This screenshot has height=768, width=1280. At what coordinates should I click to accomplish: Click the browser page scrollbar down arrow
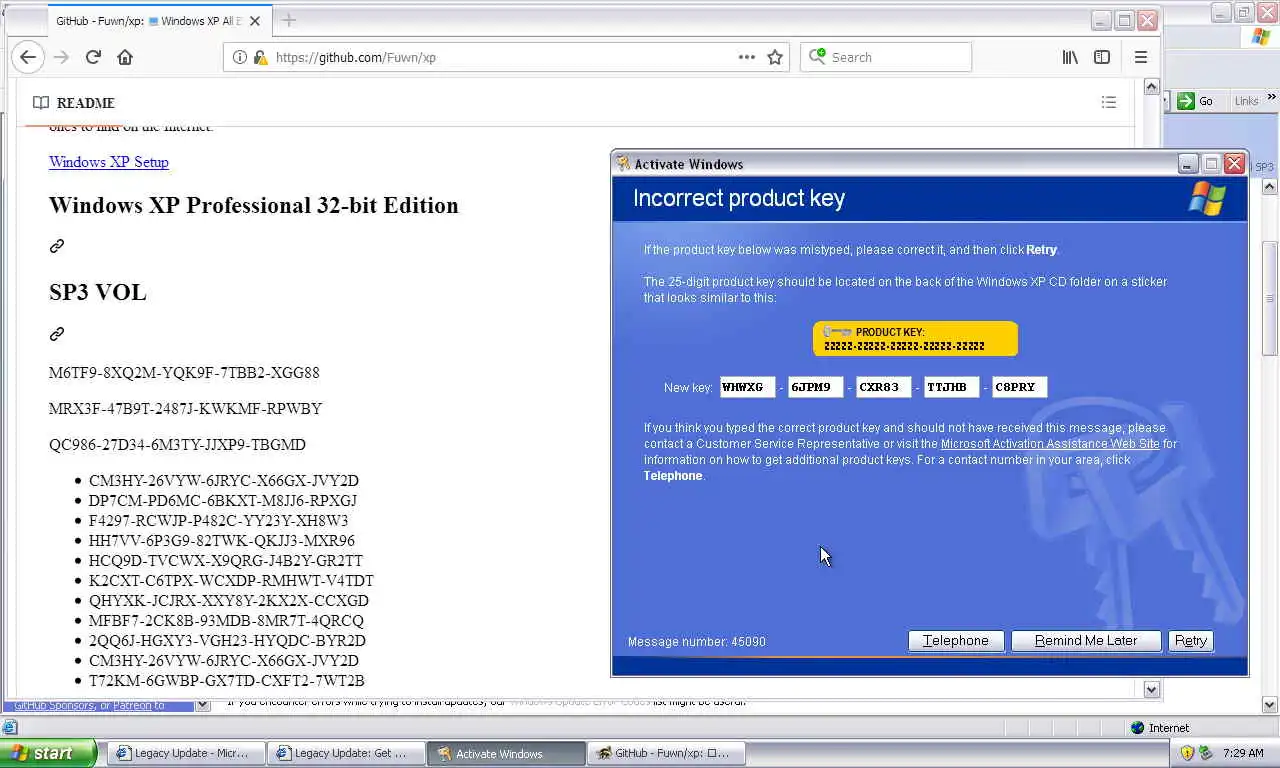[1151, 689]
